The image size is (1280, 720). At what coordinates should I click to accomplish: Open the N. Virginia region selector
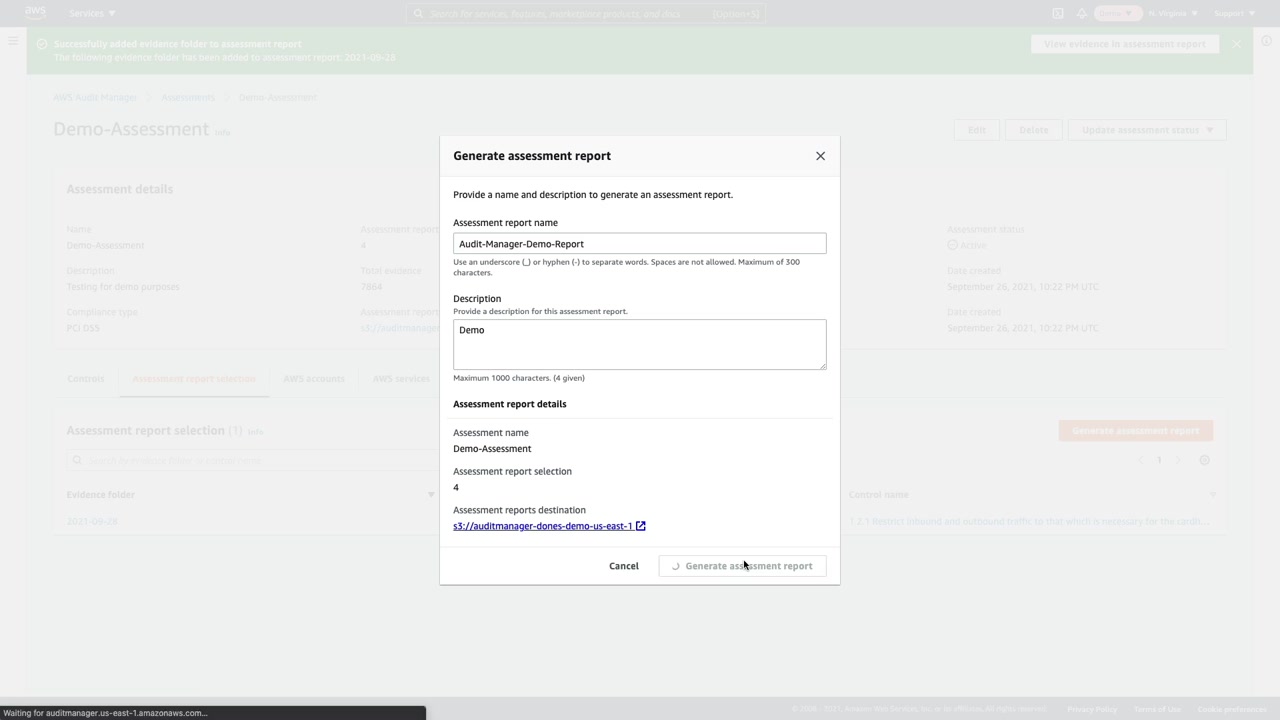[x=1172, y=13]
